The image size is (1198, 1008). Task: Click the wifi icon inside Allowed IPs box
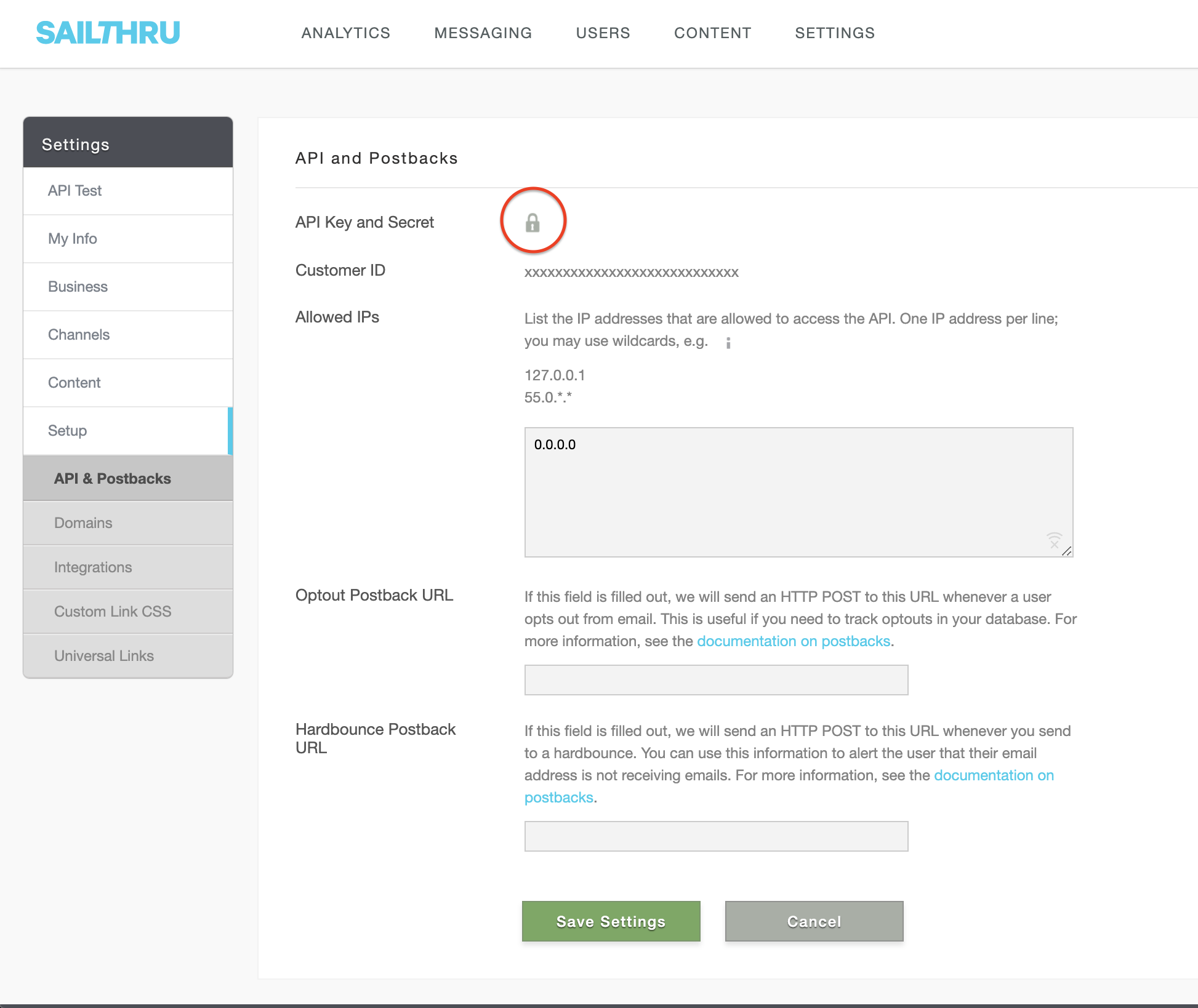click(x=1054, y=540)
